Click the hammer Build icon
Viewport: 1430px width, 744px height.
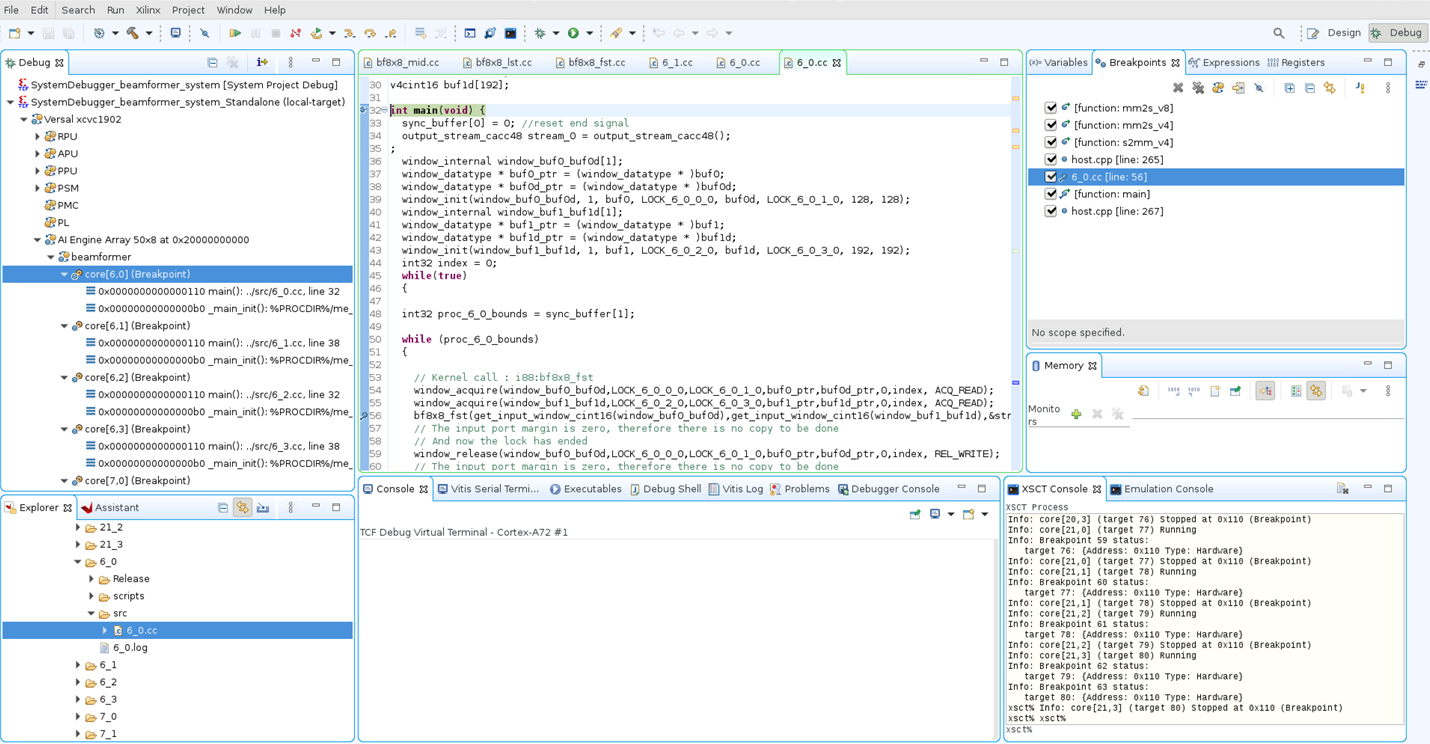pos(132,33)
